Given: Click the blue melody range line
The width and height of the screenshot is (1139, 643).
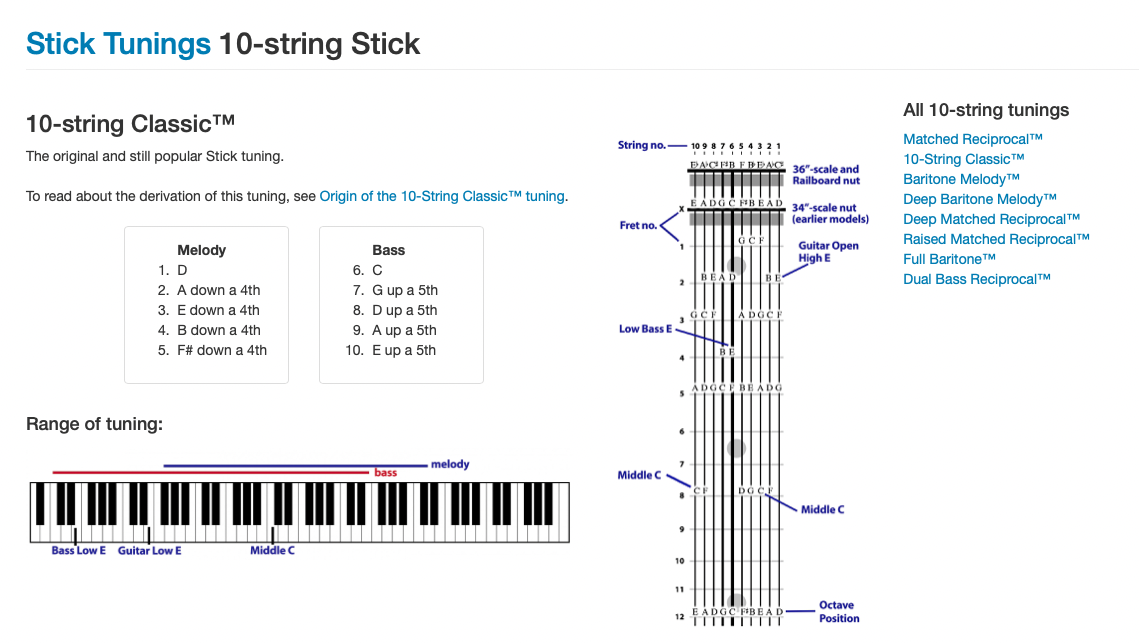Looking at the screenshot, I should pos(295,465).
